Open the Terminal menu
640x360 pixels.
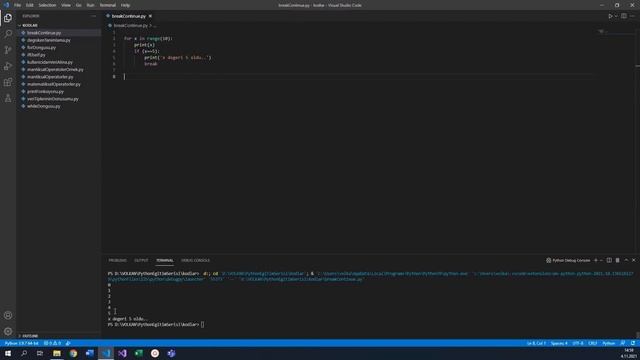pyautogui.click(x=108, y=5)
